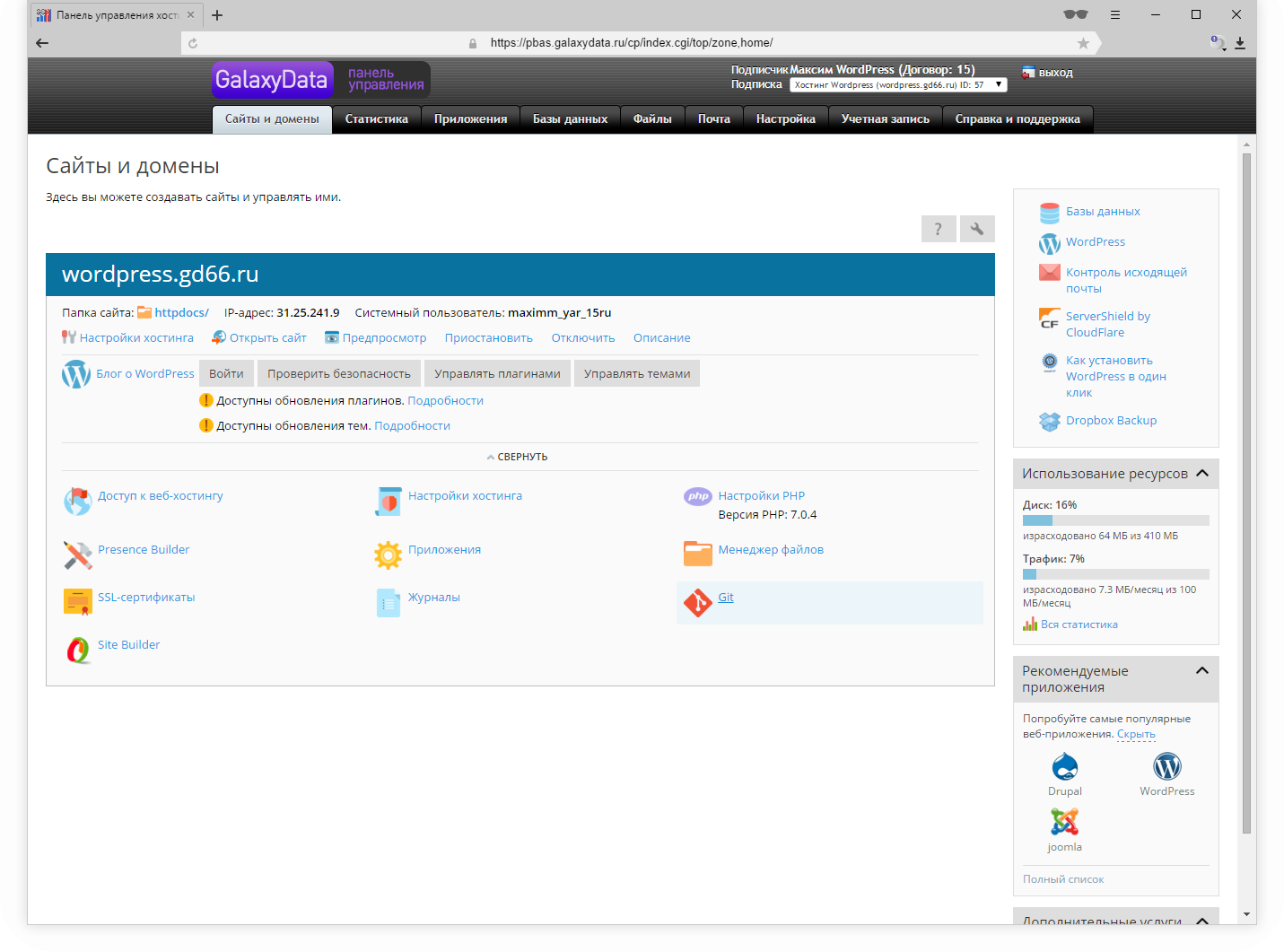Screen dimensions: 1284x952
Task: Click the browser address bar URL
Action: [632, 43]
